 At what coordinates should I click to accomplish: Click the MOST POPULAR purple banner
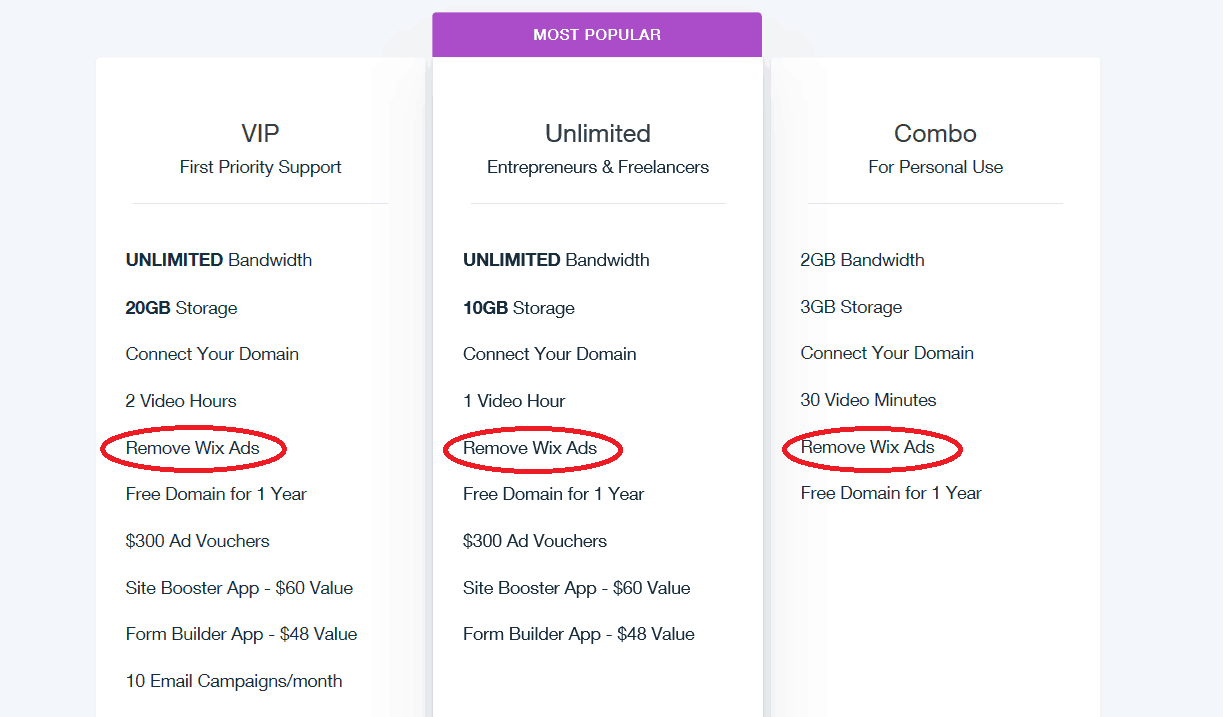(x=597, y=35)
